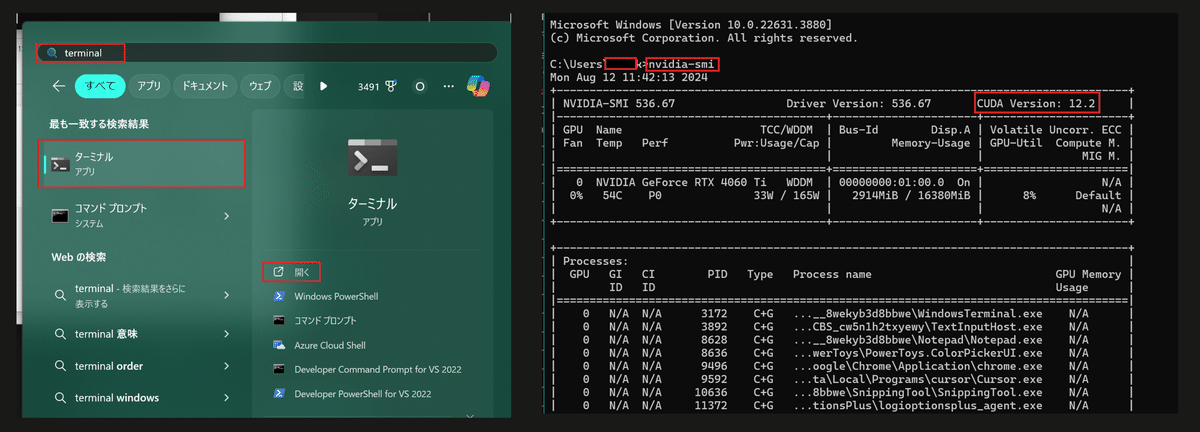Select the ターミナル app best-match result
The height and width of the screenshot is (432, 1200).
click(x=142, y=163)
